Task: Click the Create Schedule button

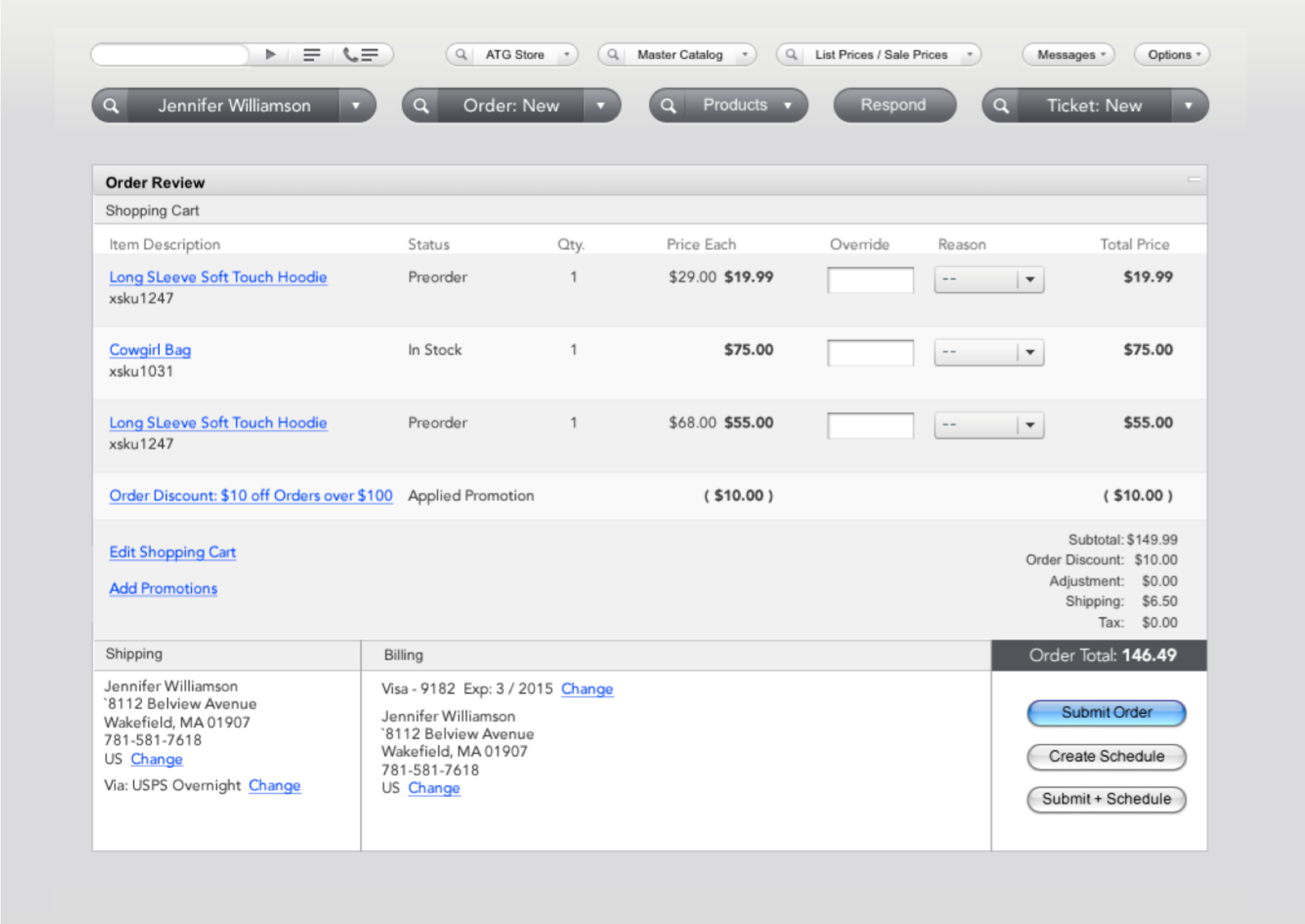Action: pyautogui.click(x=1106, y=757)
